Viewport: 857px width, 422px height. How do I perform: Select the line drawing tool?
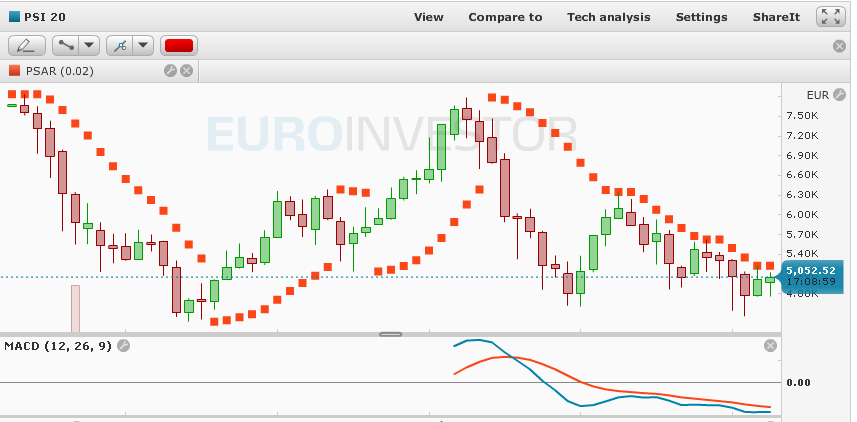66,45
